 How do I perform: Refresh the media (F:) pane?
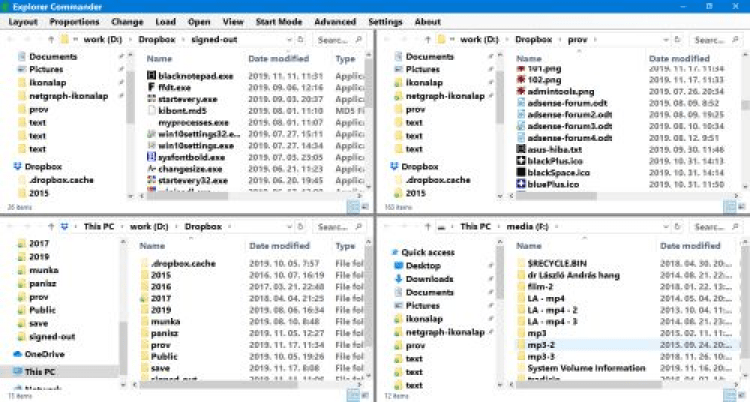click(677, 226)
